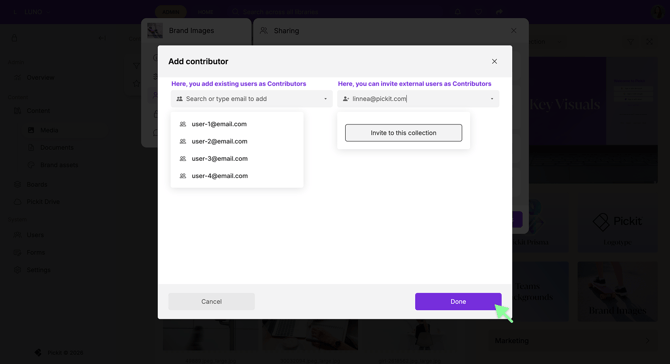Open Boards in the sidebar

(37, 185)
